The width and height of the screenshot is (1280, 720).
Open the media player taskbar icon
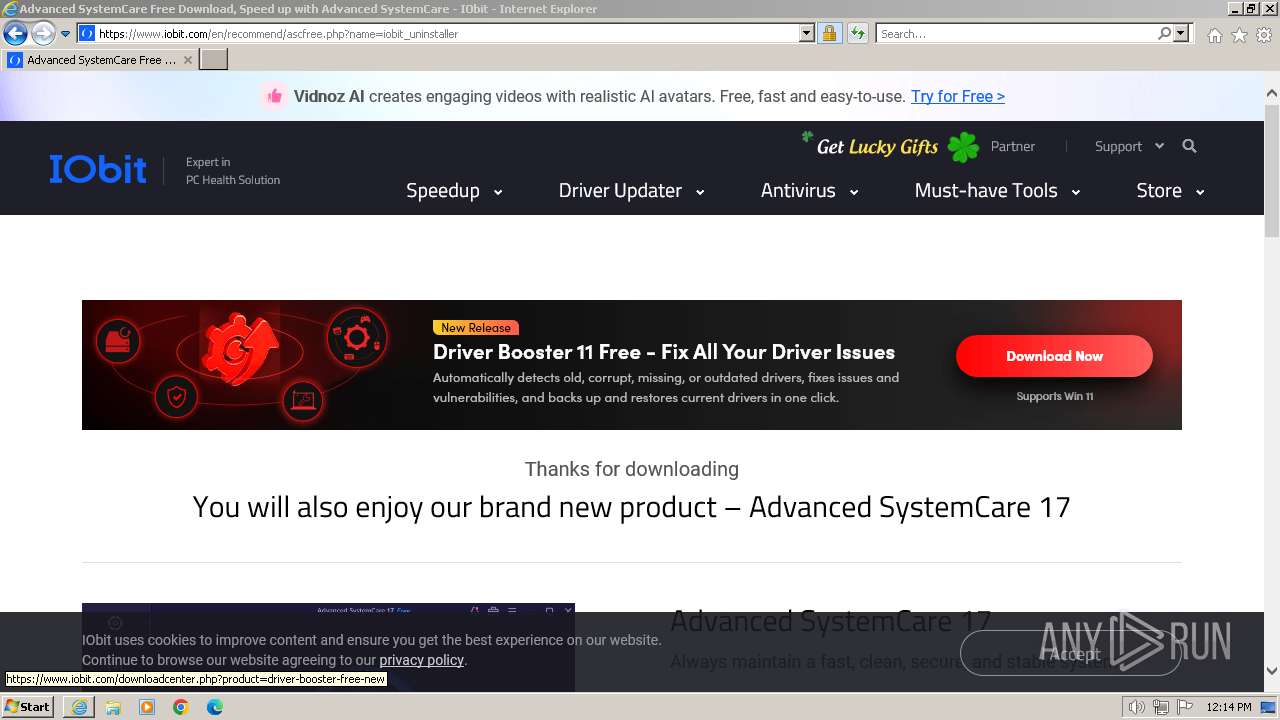tap(147, 707)
